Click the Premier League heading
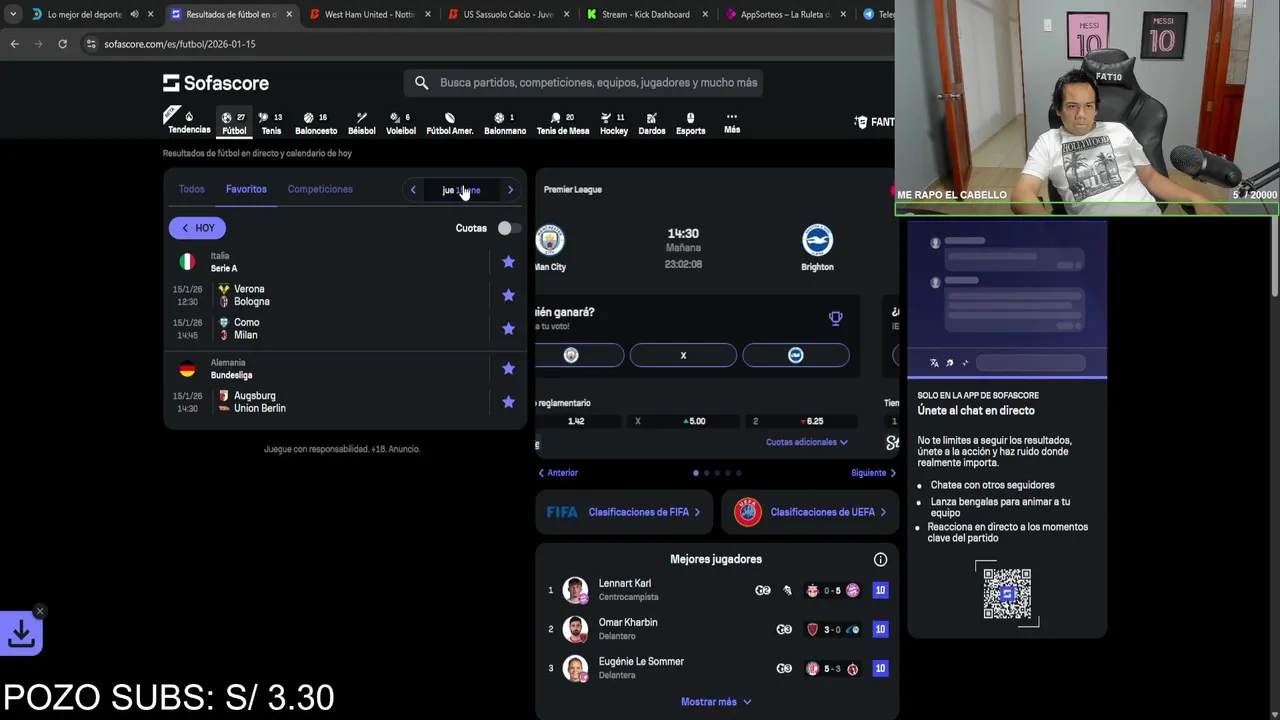 [573, 189]
